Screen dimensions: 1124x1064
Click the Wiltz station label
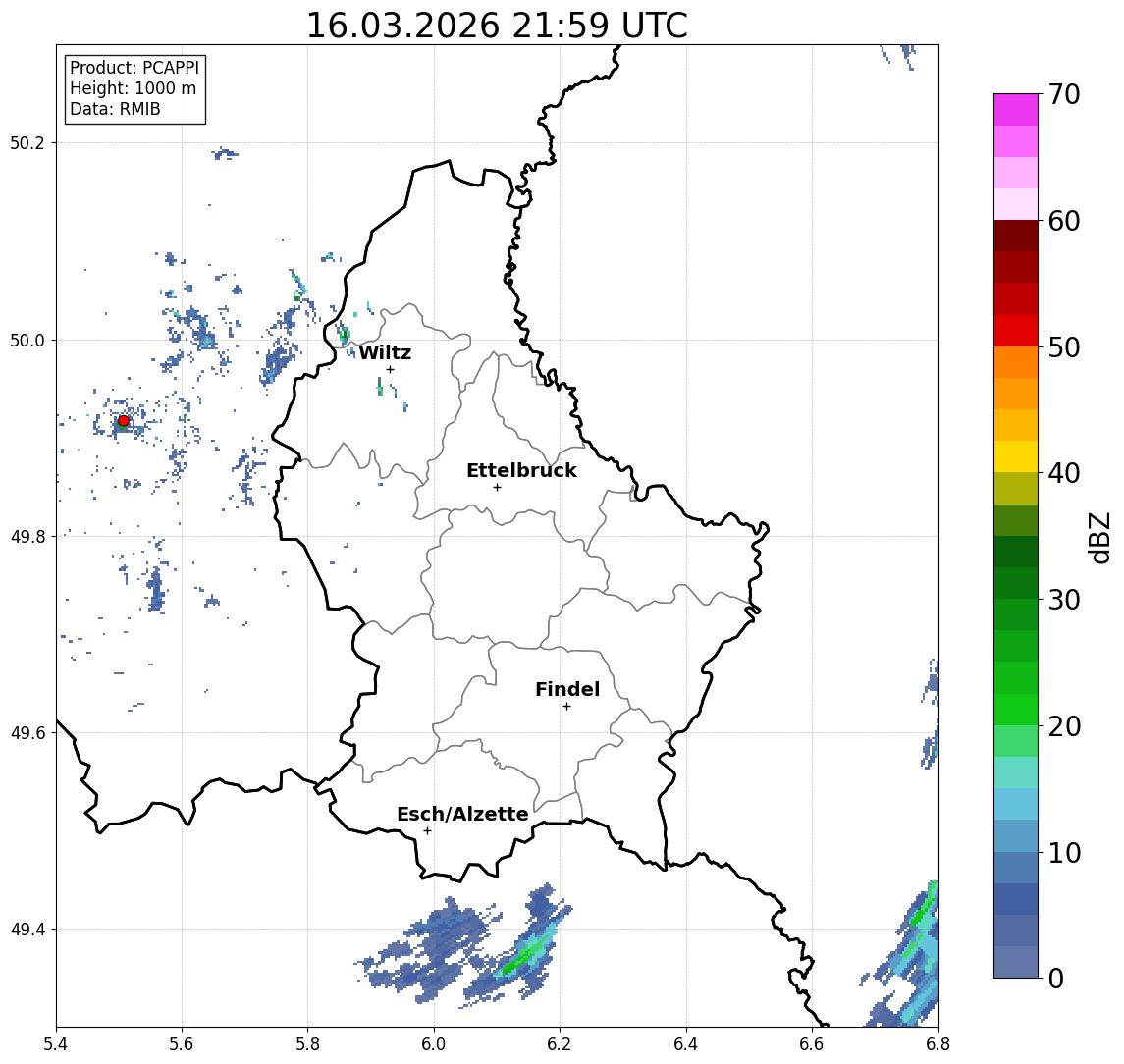click(385, 352)
